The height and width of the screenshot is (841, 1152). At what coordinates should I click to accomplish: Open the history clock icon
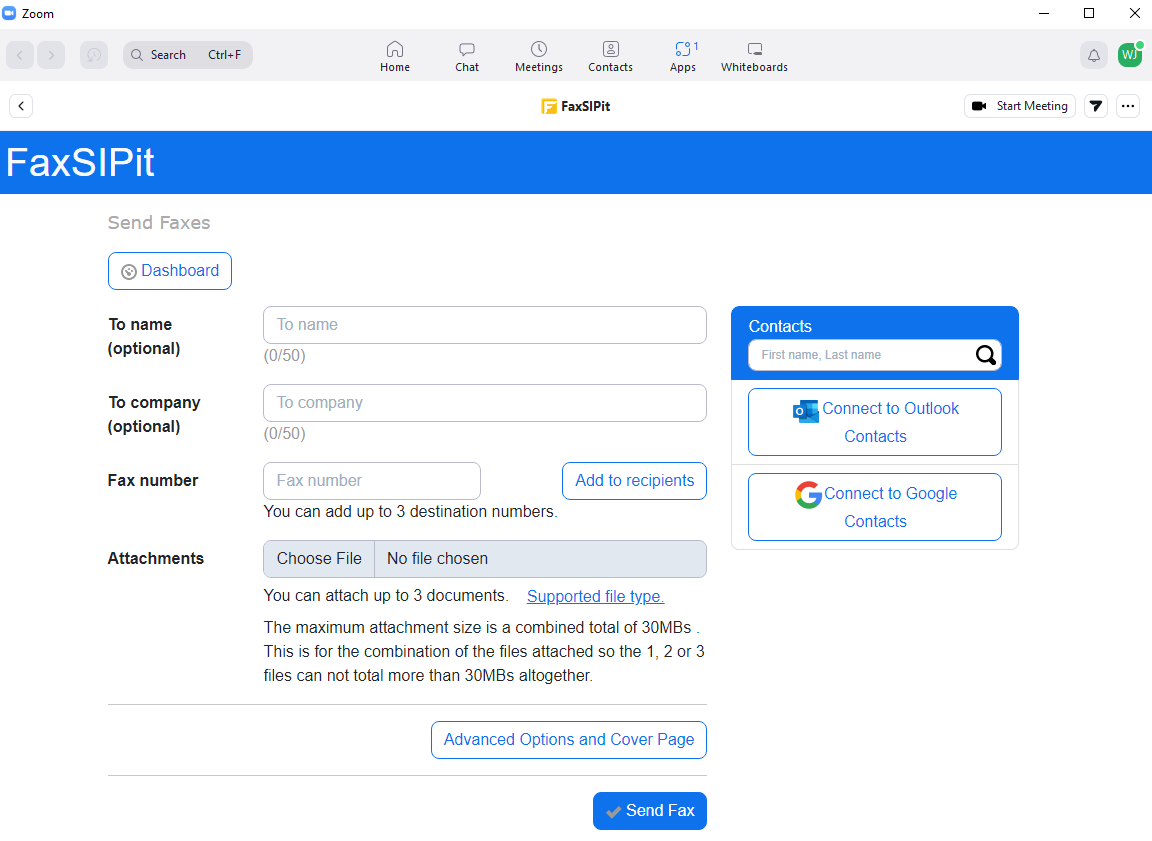(94, 55)
